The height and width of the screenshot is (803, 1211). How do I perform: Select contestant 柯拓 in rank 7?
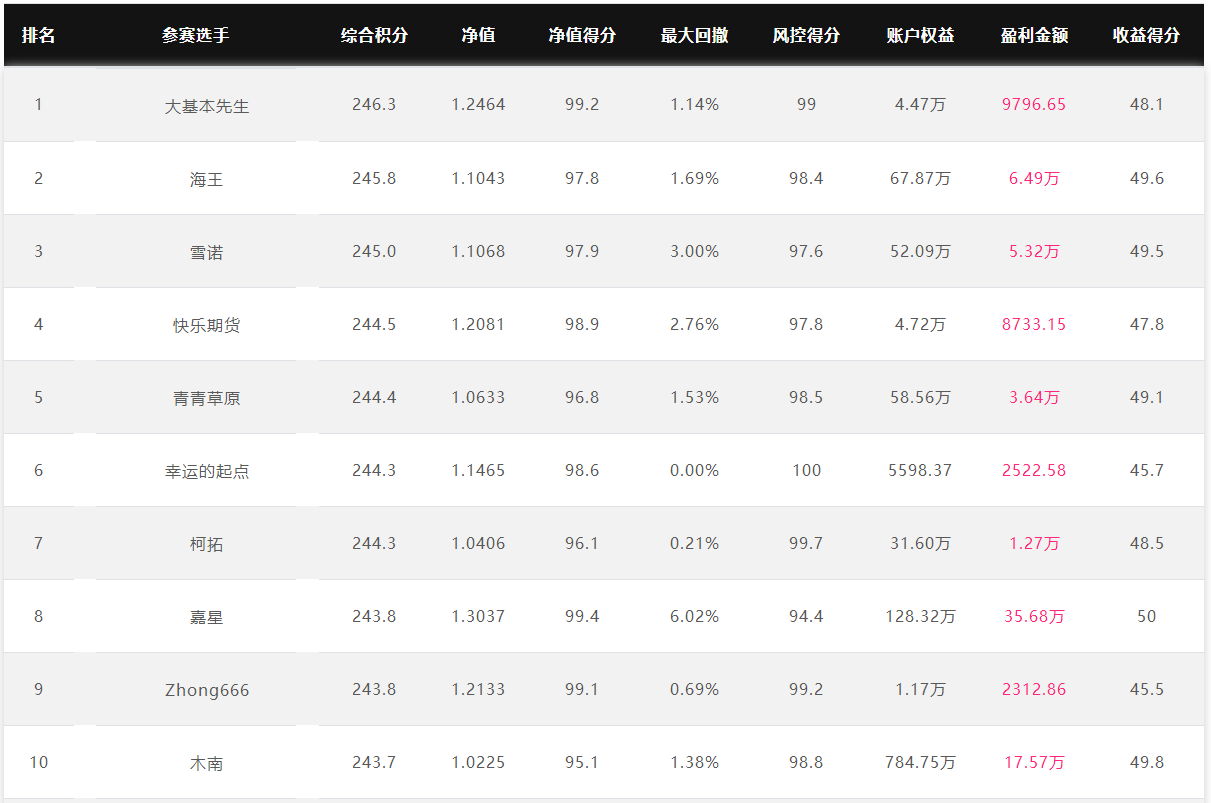(x=207, y=544)
